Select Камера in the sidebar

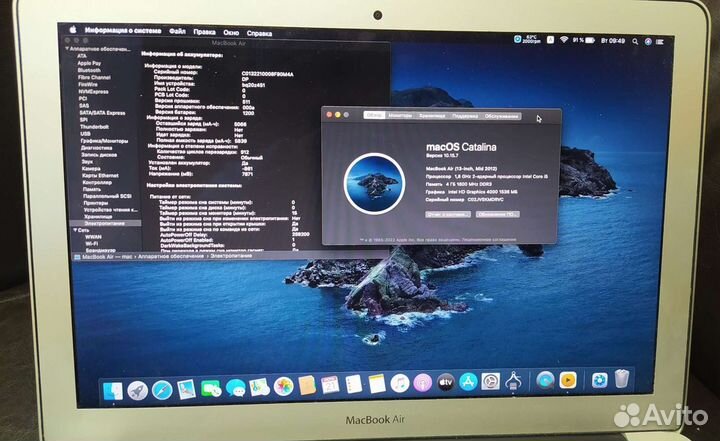pyautogui.click(x=91, y=169)
